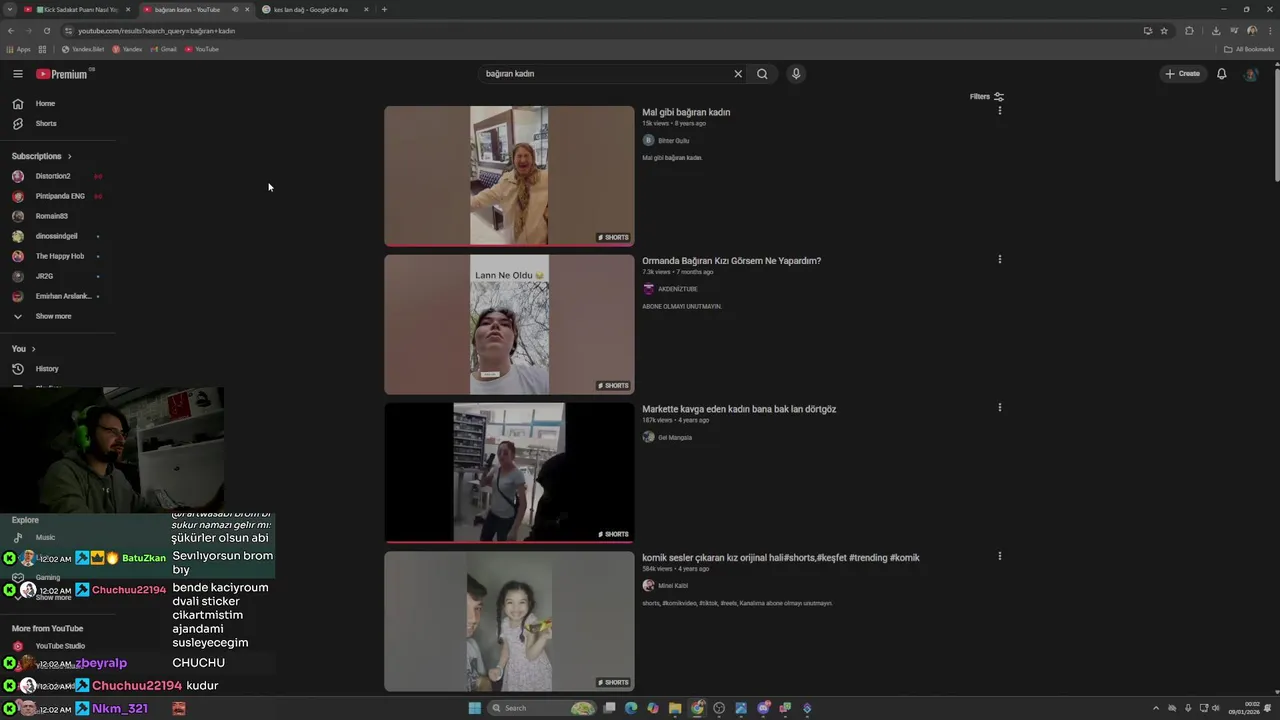Open watch History

(58, 369)
